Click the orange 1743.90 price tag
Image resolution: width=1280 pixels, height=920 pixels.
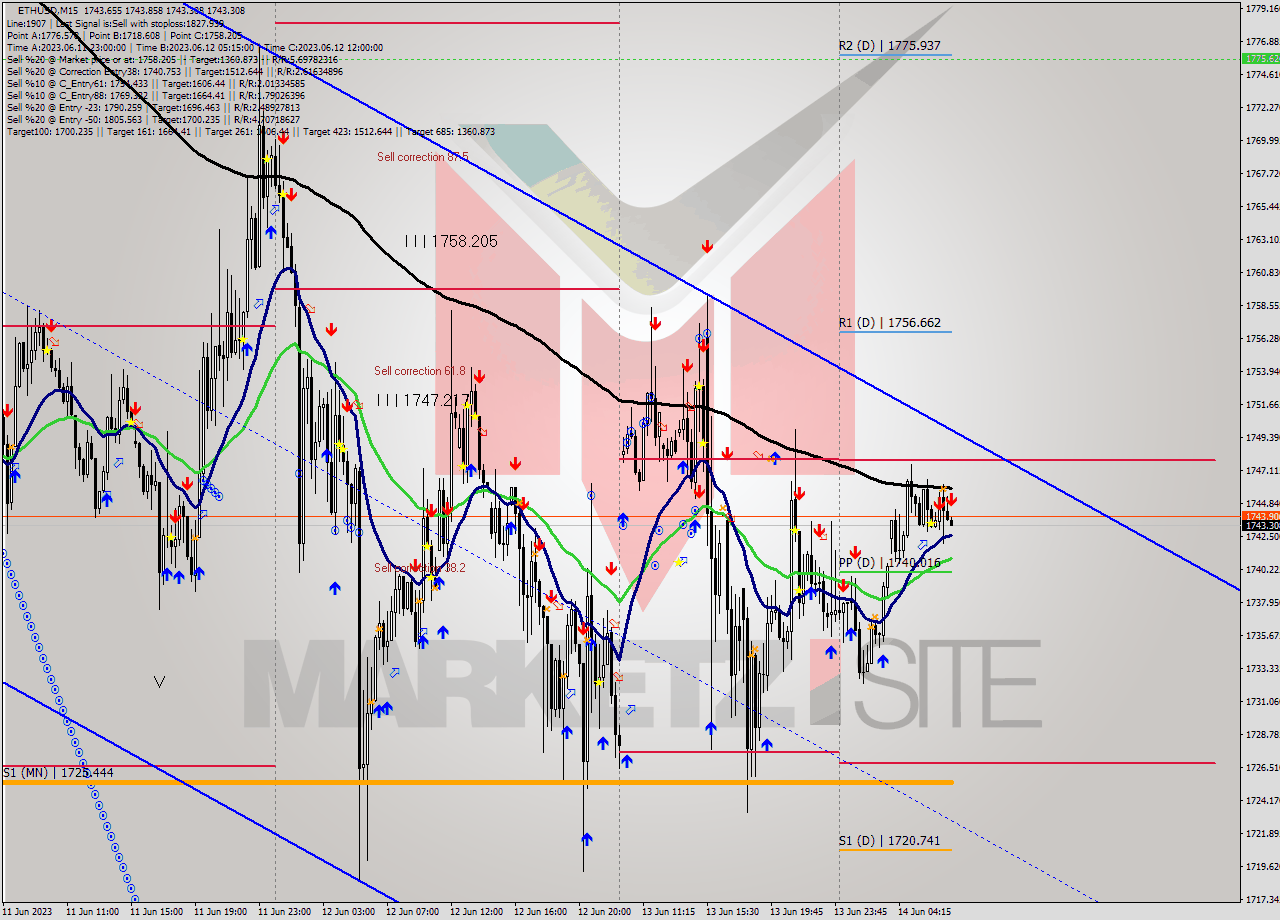1260,515
